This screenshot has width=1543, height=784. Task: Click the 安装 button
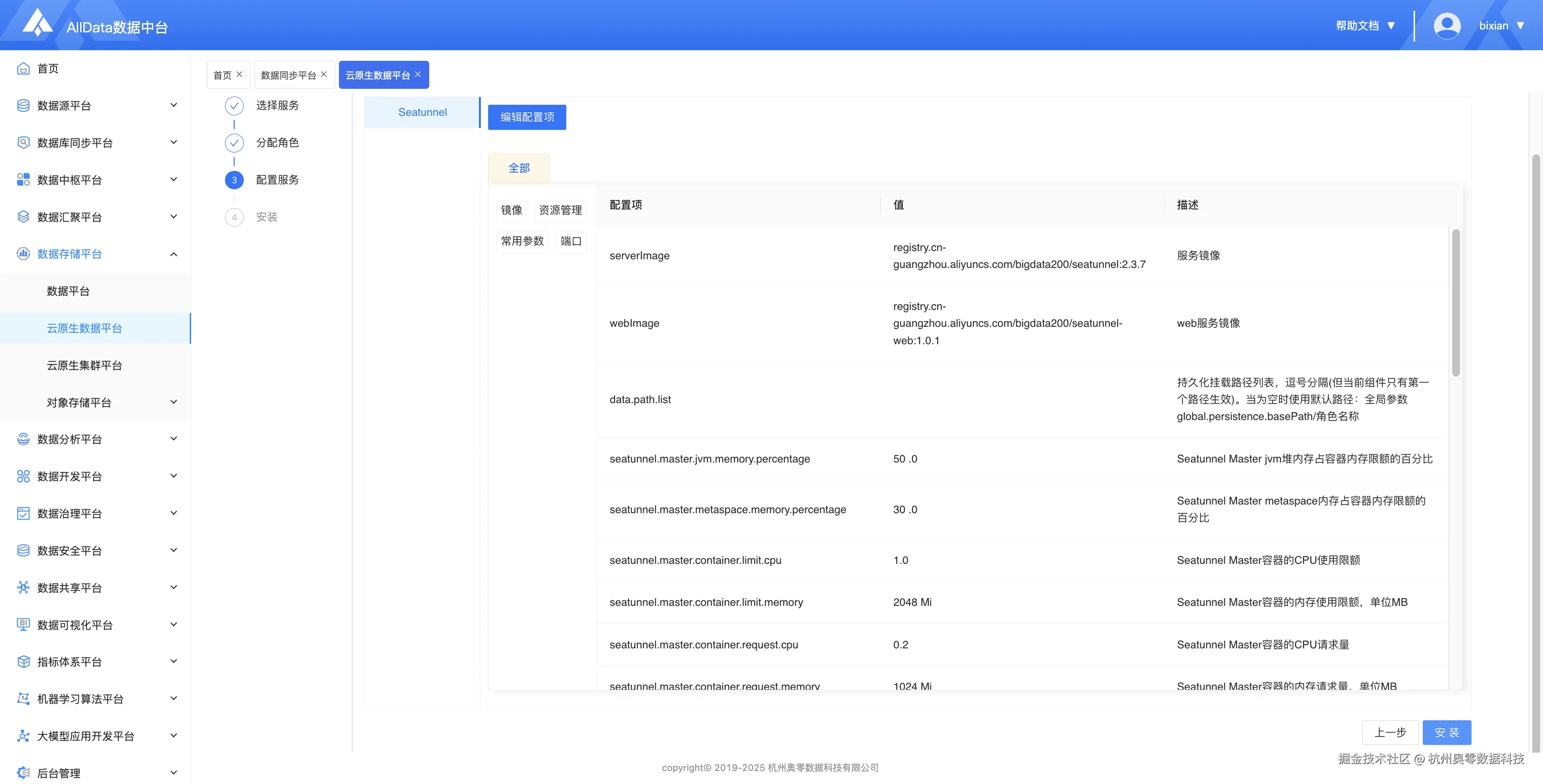click(x=1446, y=732)
